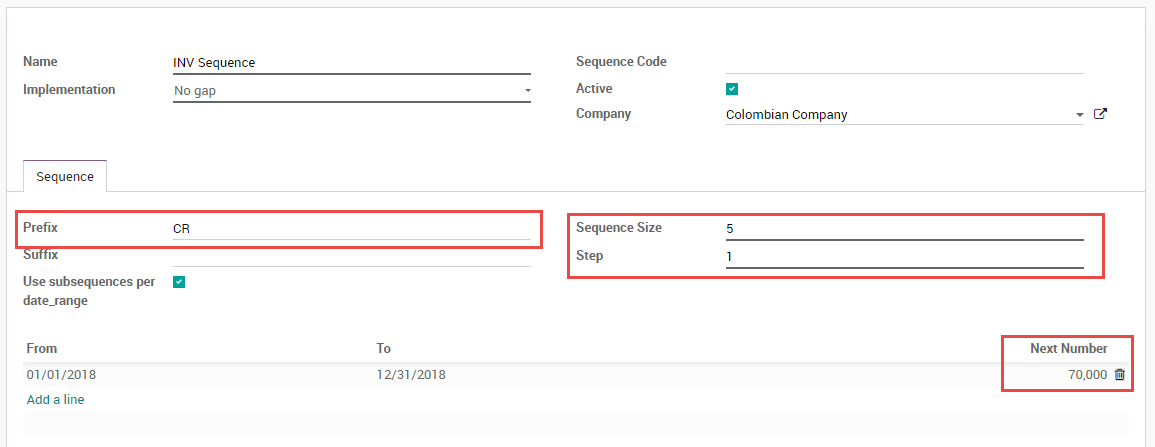Image resolution: width=1155 pixels, height=447 pixels.
Task: Delete the date range line with trash icon
Action: 1119,375
